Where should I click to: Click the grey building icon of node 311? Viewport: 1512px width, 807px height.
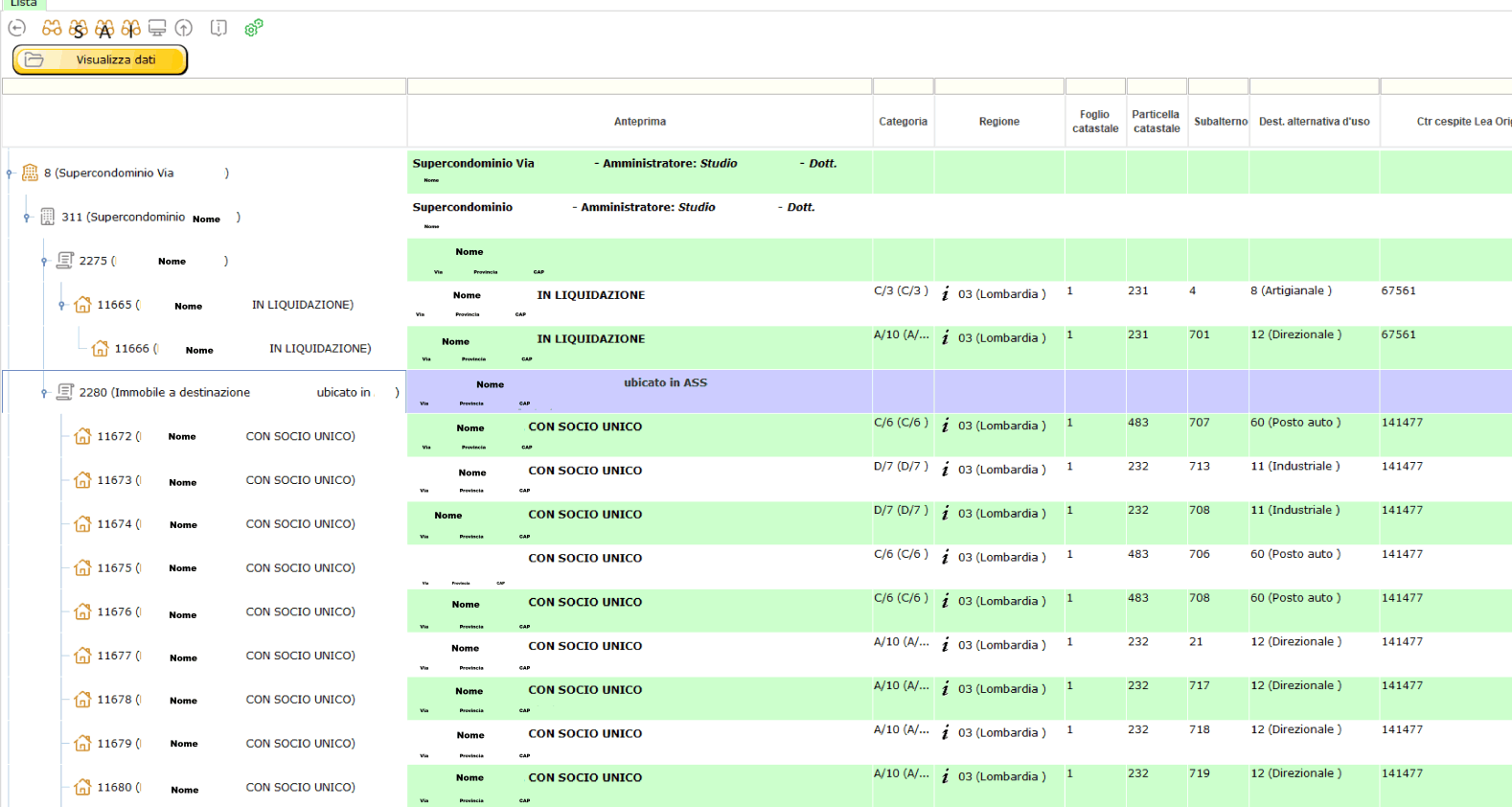(47, 217)
